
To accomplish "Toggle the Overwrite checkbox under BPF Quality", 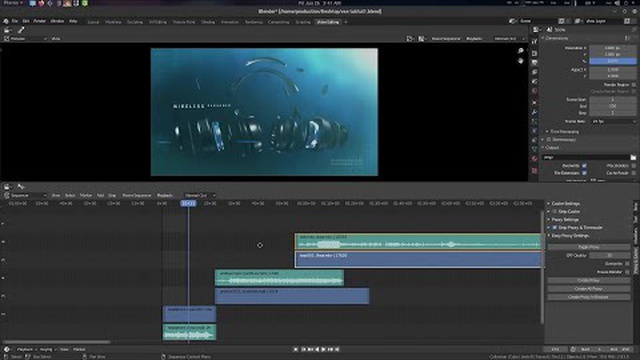I will (627, 264).
